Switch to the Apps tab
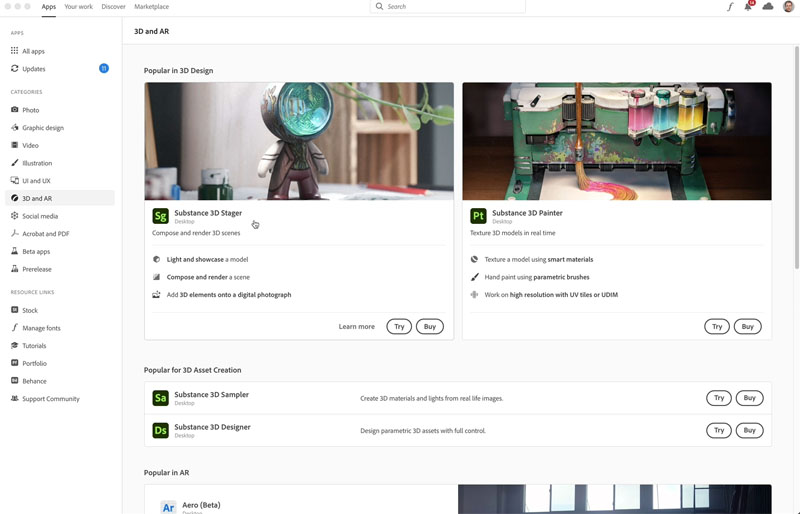 pos(48,7)
